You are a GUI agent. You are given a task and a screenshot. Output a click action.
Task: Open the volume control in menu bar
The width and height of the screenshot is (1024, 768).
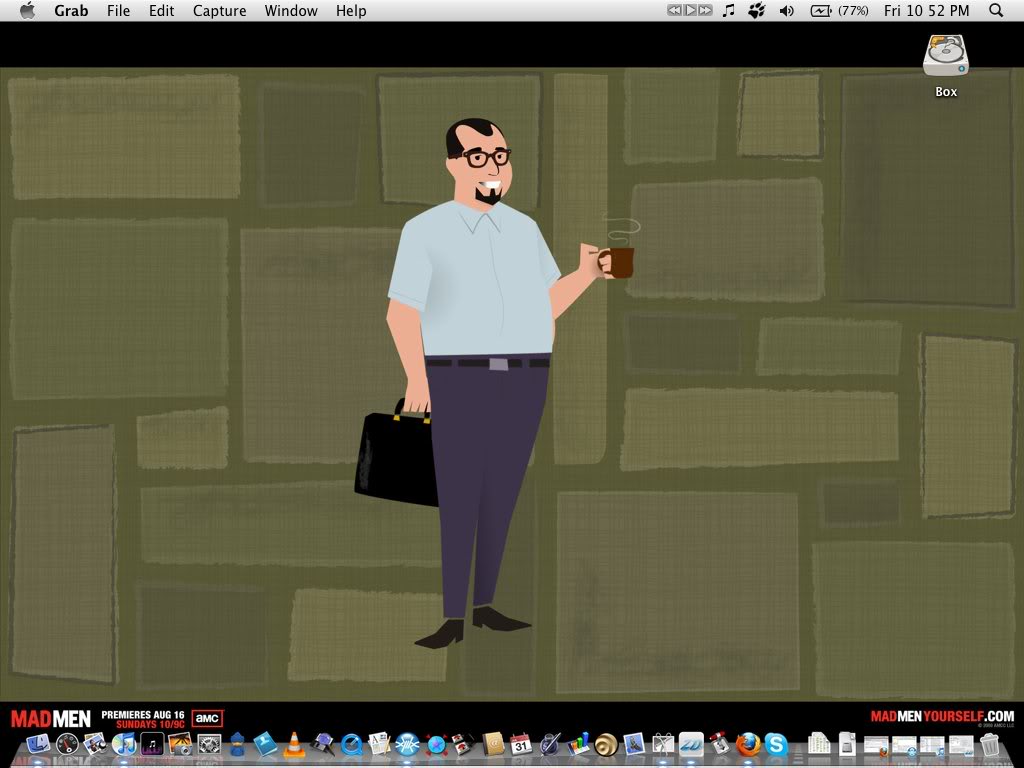tap(787, 10)
